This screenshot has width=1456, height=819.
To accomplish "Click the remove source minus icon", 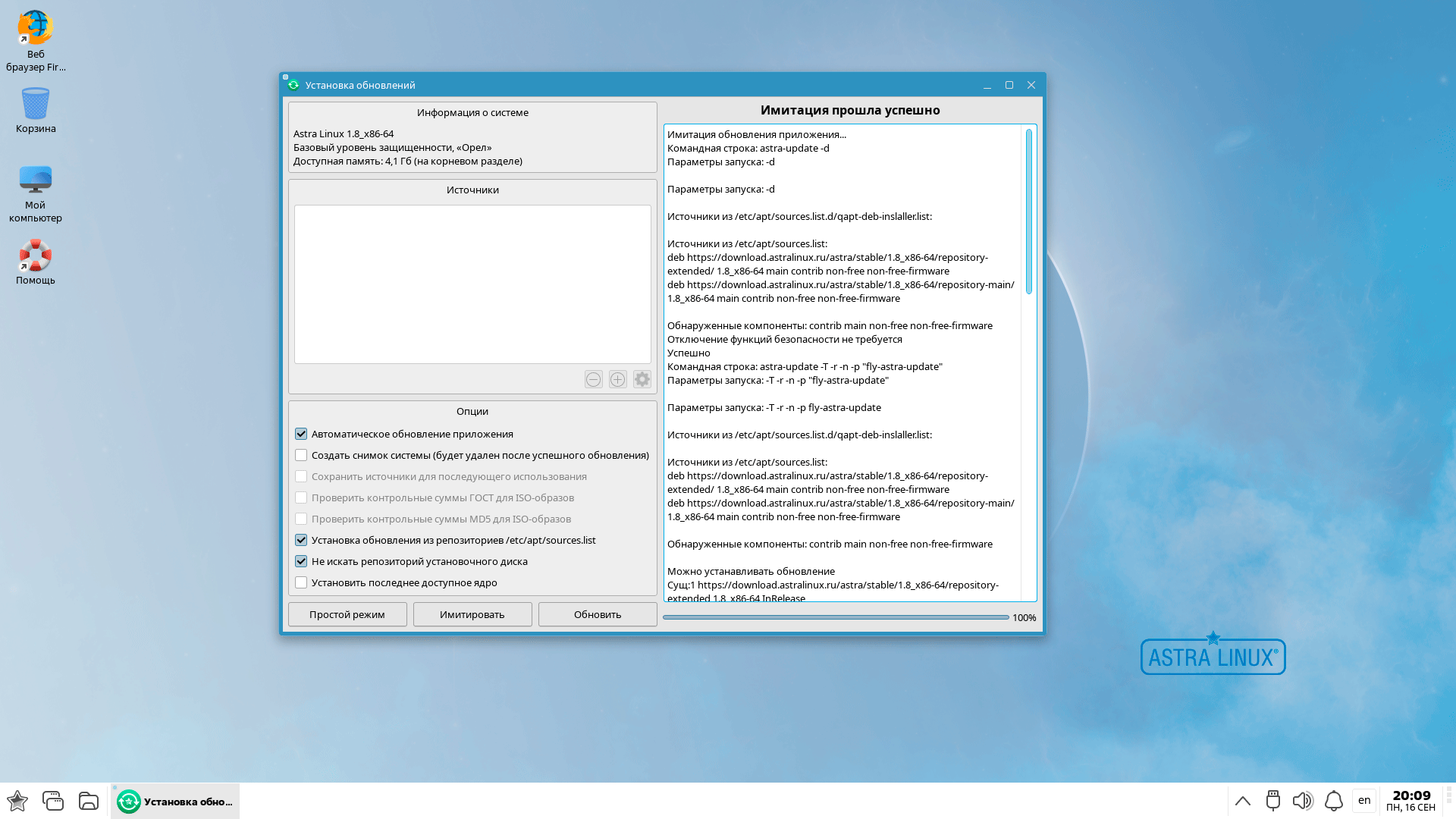I will (x=594, y=379).
